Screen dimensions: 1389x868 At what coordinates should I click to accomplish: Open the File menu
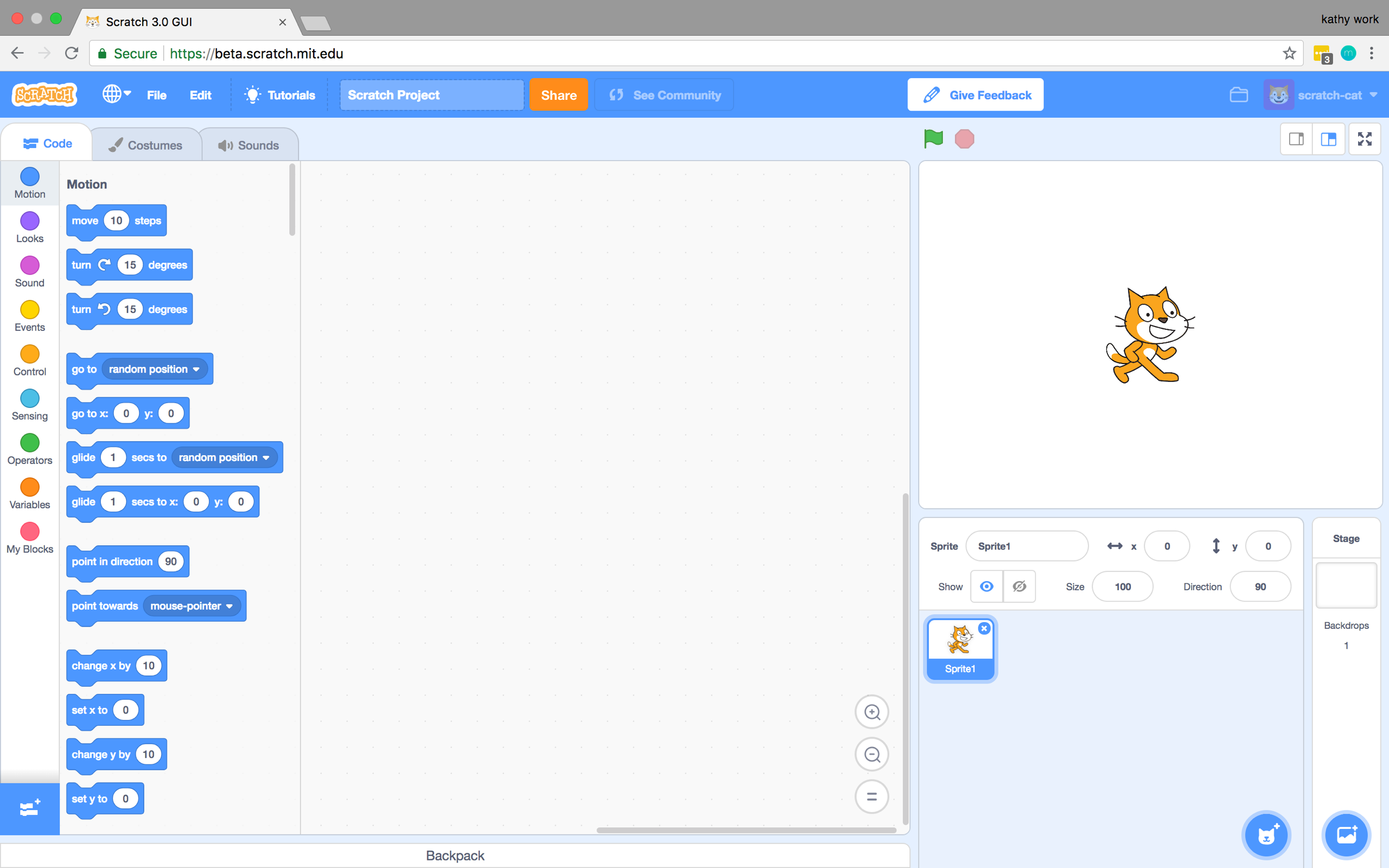point(156,95)
